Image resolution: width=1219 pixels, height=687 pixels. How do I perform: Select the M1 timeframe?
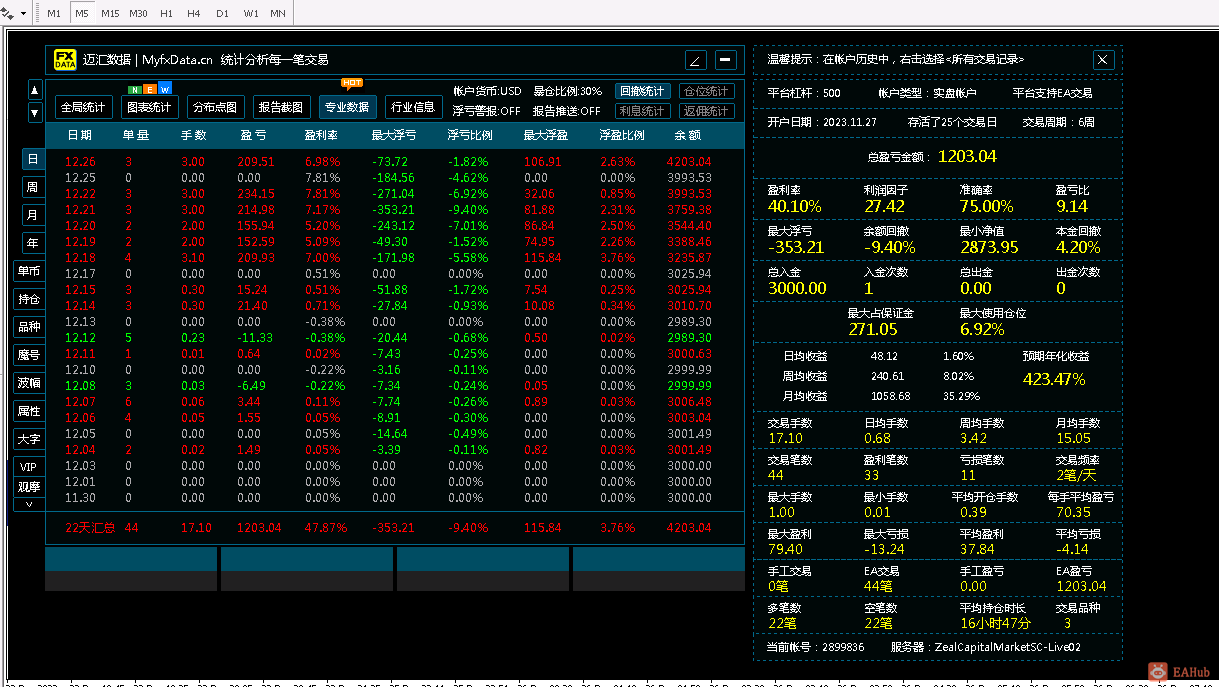coord(54,14)
